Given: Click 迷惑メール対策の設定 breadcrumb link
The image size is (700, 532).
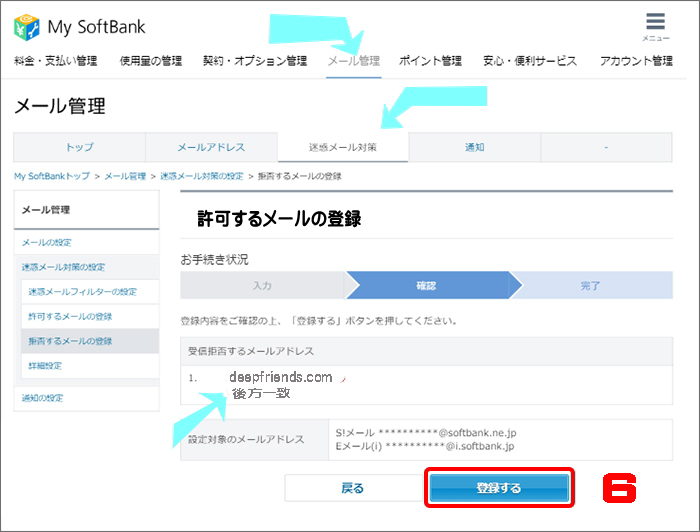Looking at the screenshot, I should tap(202, 176).
